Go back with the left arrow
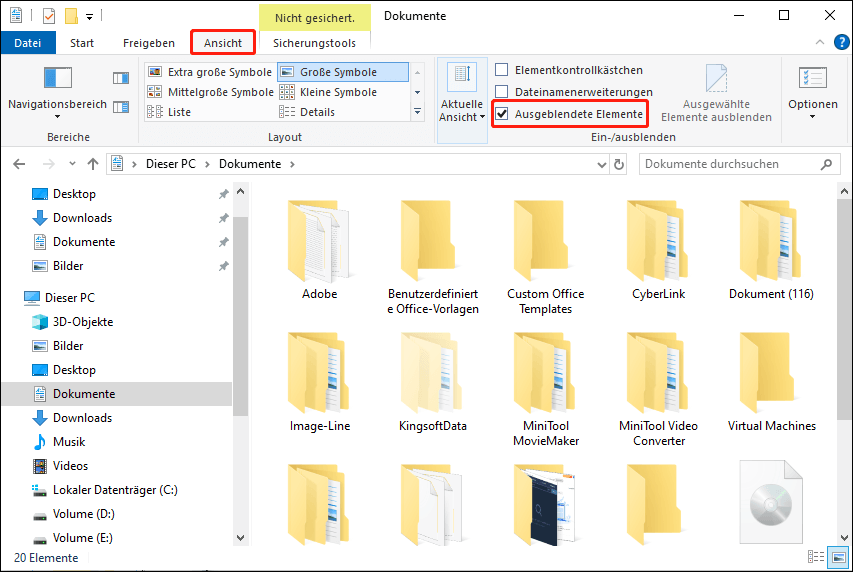This screenshot has height=572, width=853. tap(19, 164)
